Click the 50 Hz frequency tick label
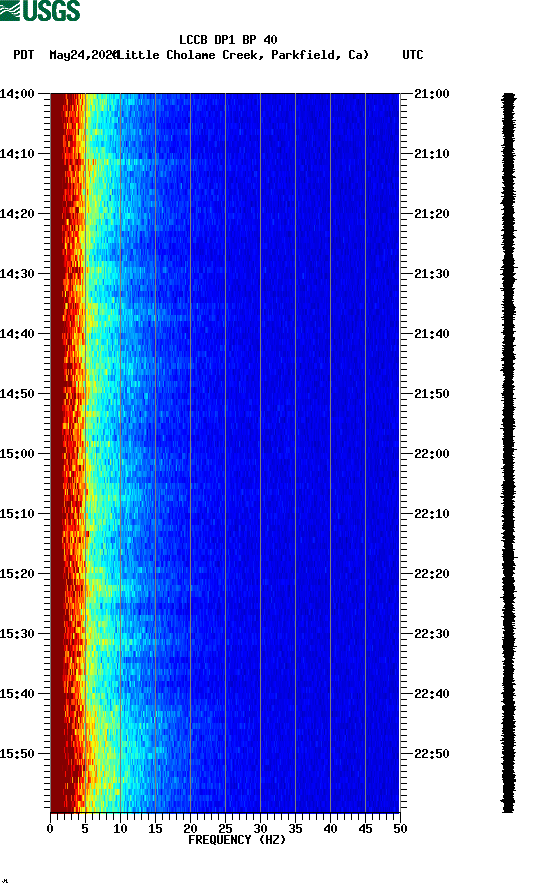 [401, 829]
